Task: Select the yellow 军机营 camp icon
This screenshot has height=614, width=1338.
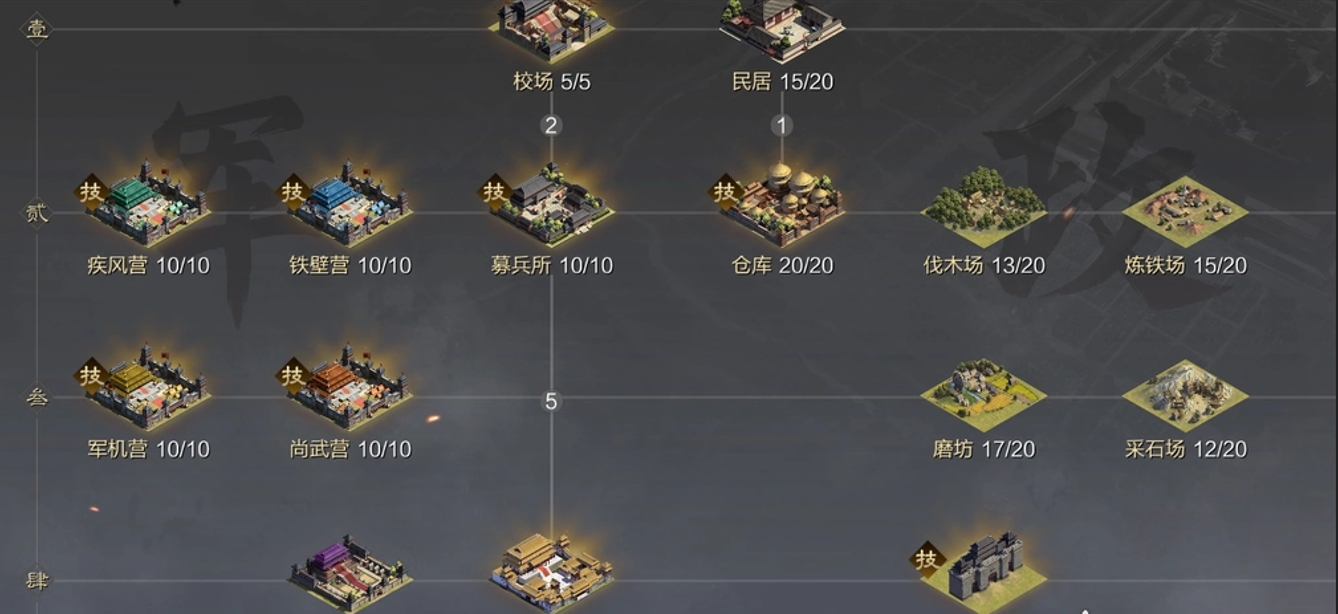Action: [x=147, y=388]
